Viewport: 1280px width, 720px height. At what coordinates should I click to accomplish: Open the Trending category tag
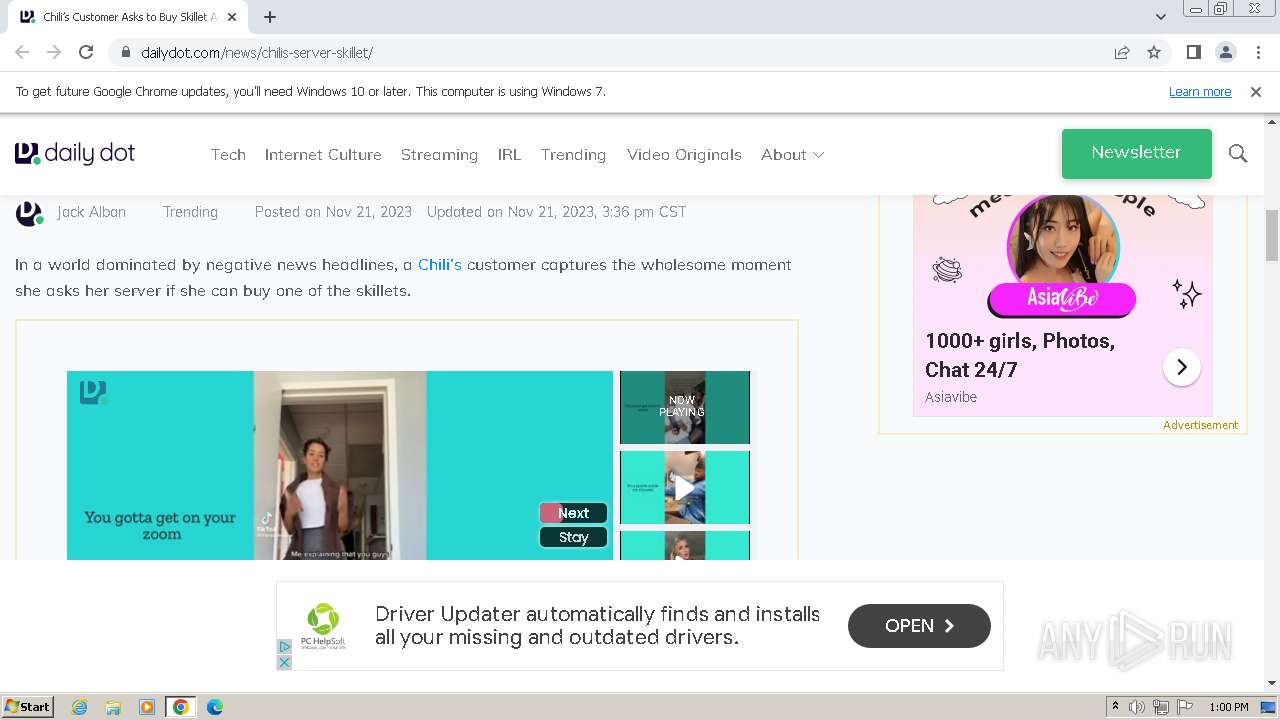[x=190, y=212]
